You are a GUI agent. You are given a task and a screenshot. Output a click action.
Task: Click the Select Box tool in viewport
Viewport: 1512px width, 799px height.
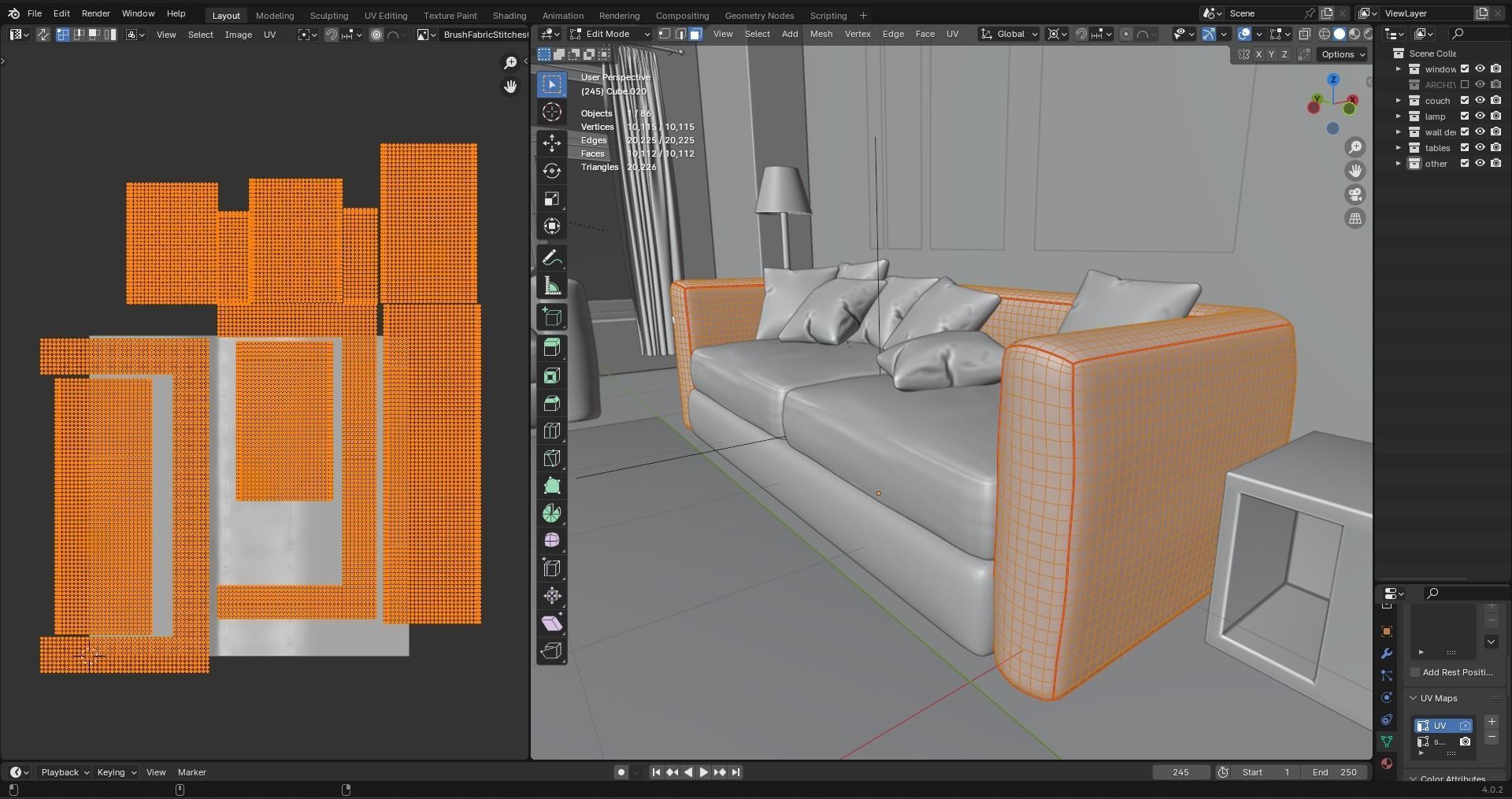(552, 84)
